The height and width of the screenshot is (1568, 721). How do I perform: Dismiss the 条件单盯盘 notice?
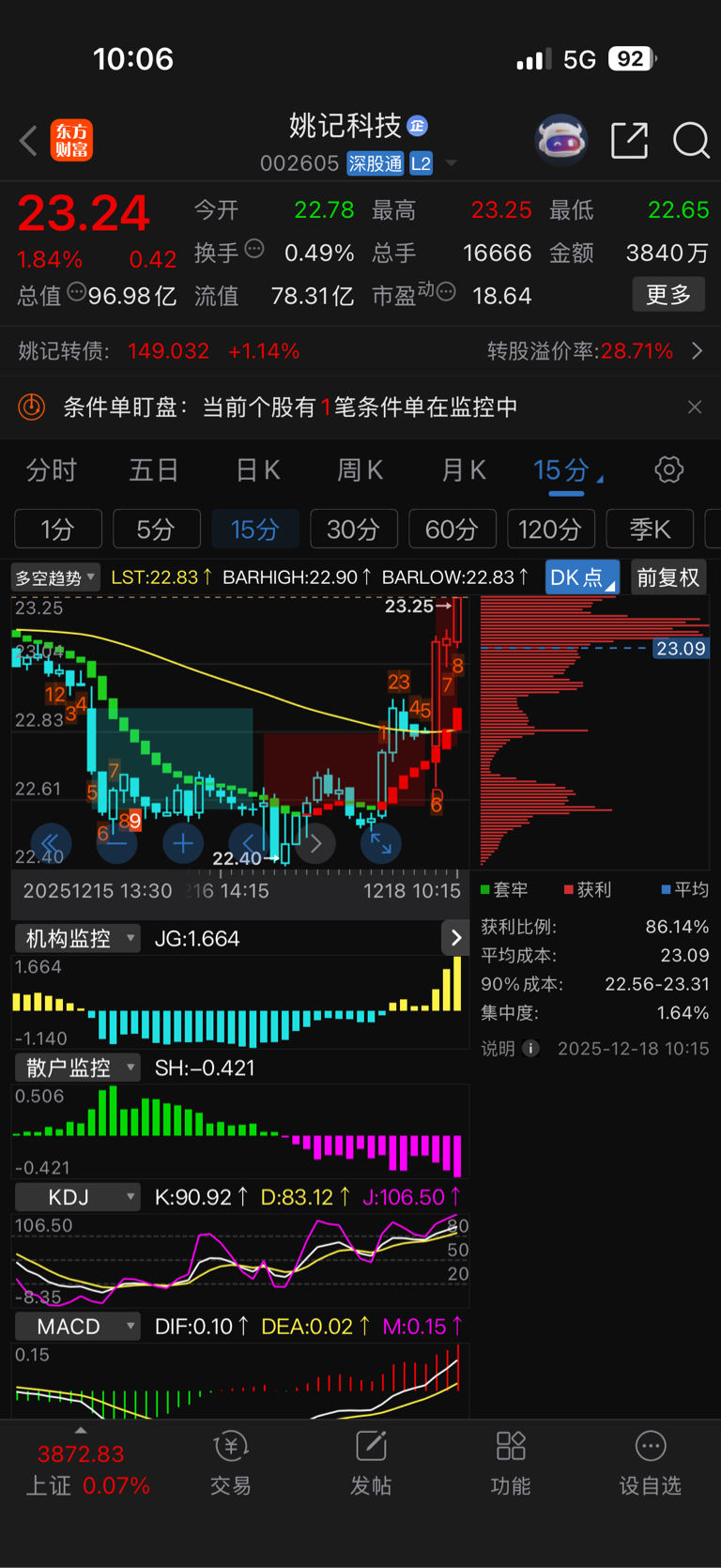coord(695,407)
